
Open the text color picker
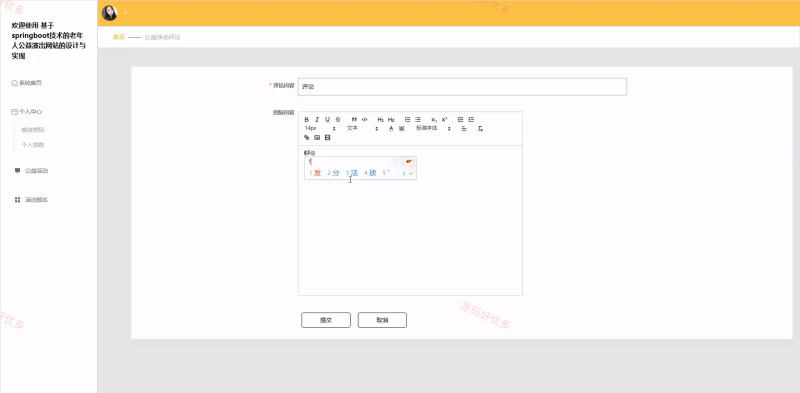point(391,129)
